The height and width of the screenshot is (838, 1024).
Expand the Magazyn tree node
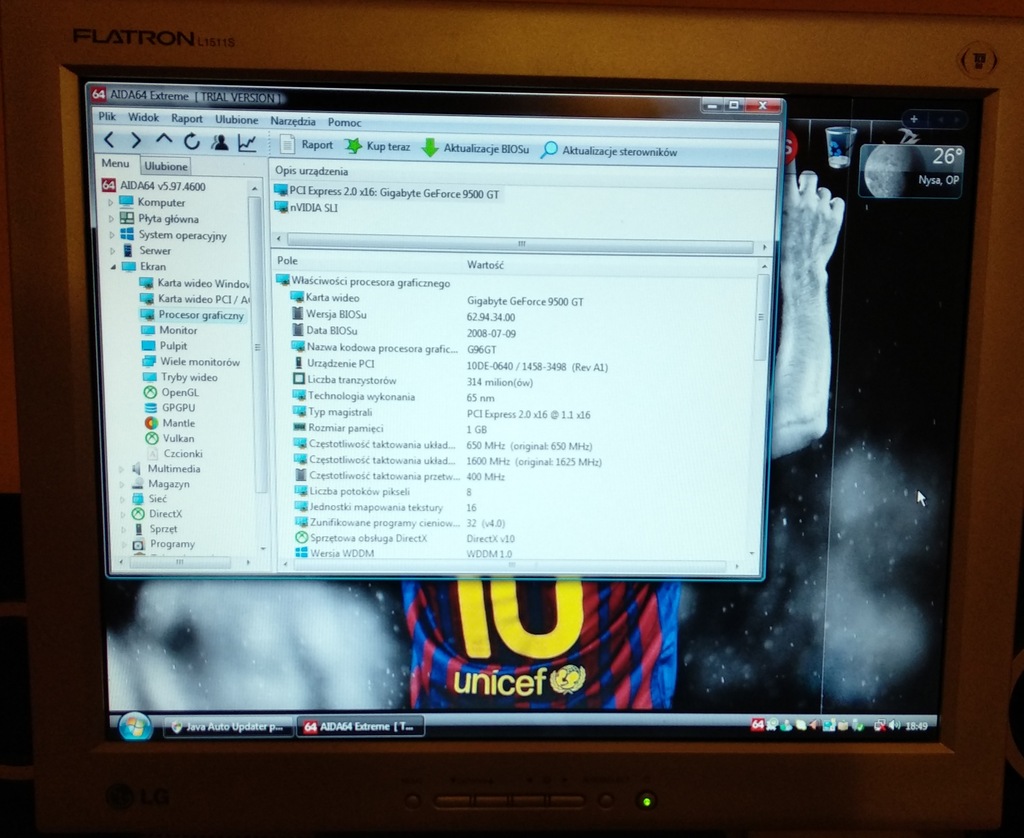click(x=121, y=484)
